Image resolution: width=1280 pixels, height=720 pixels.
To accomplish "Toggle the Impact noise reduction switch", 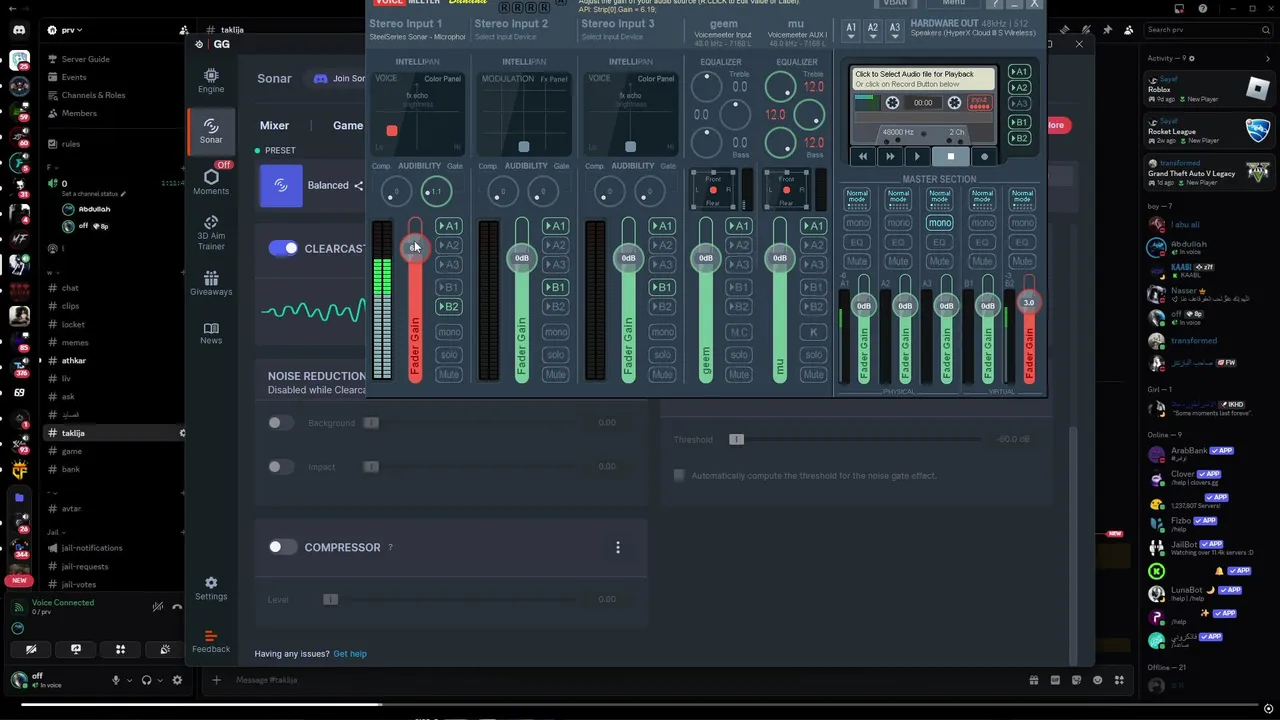I will 281,467.
